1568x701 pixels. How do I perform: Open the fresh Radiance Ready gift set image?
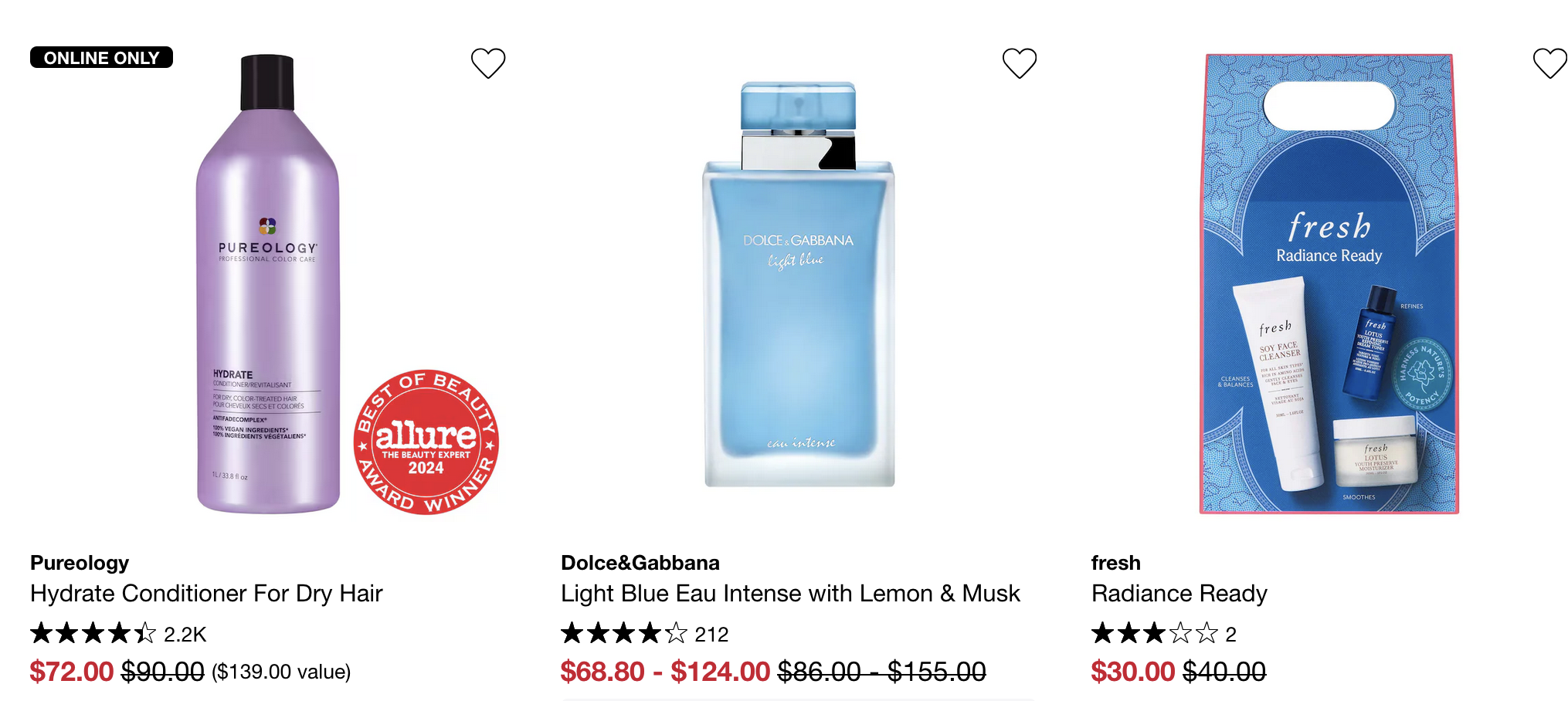(x=1329, y=283)
